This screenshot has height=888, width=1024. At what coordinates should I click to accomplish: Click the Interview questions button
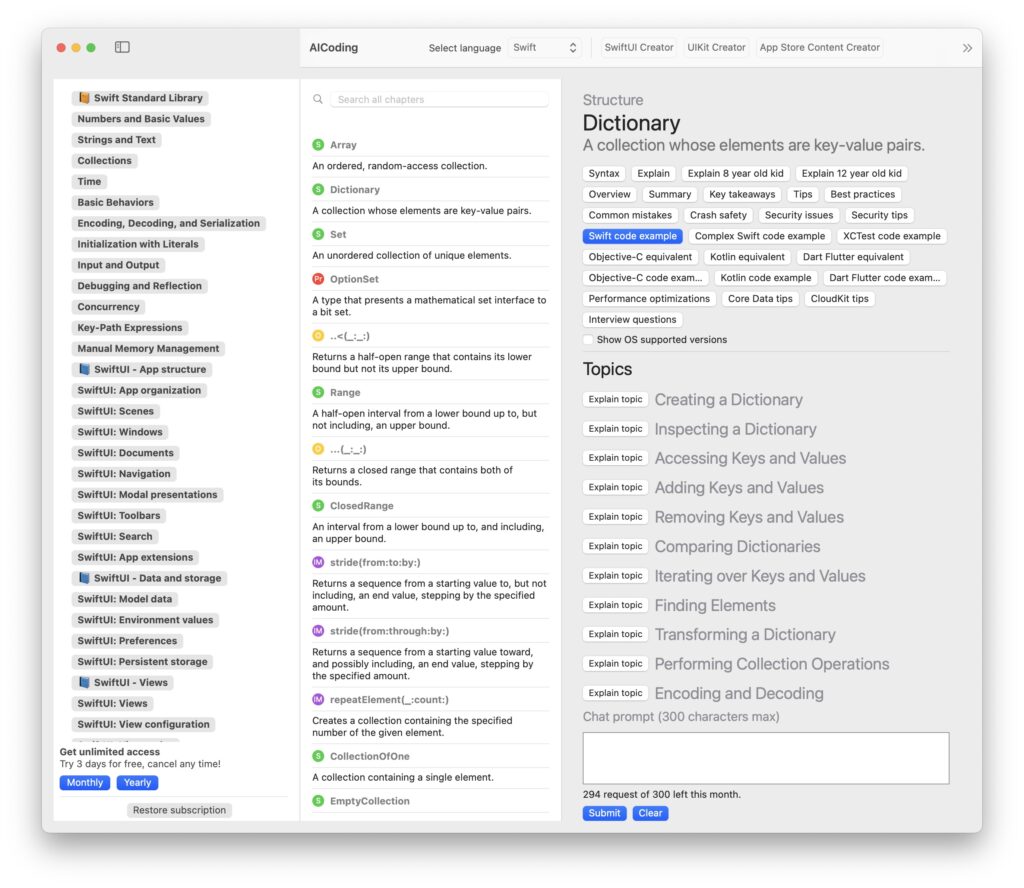632,320
